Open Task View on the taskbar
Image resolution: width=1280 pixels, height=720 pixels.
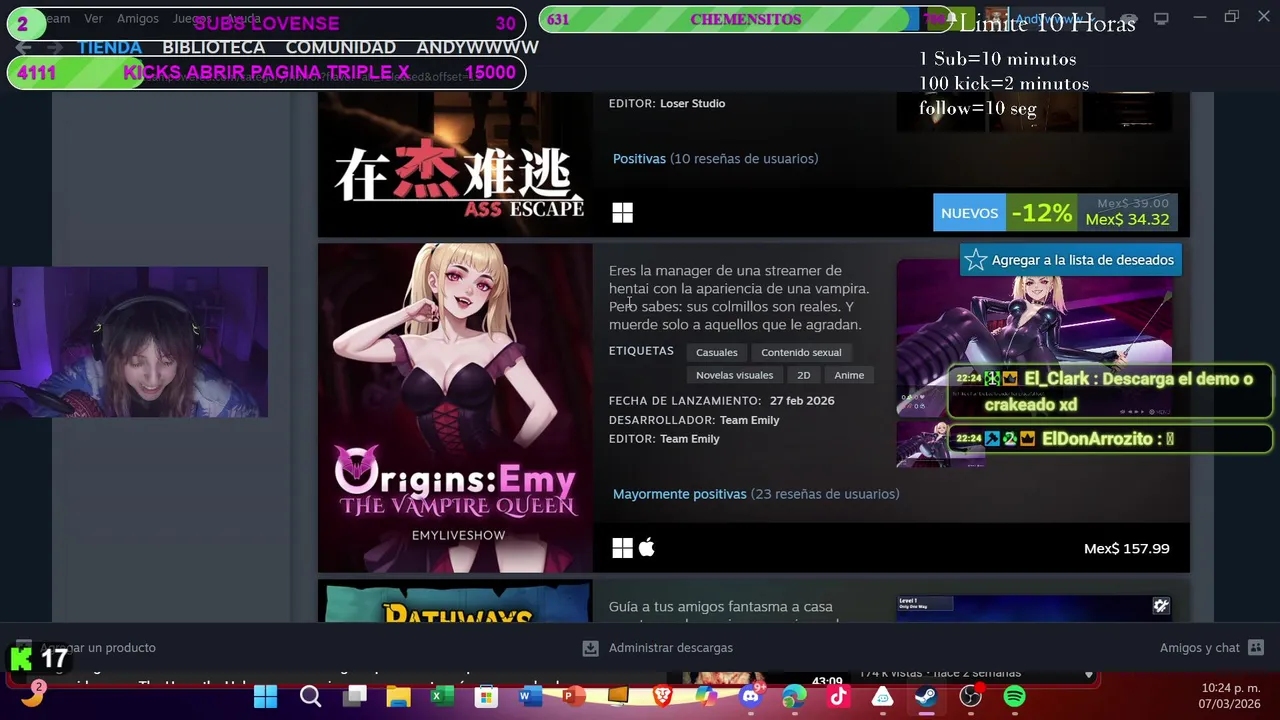(x=355, y=697)
